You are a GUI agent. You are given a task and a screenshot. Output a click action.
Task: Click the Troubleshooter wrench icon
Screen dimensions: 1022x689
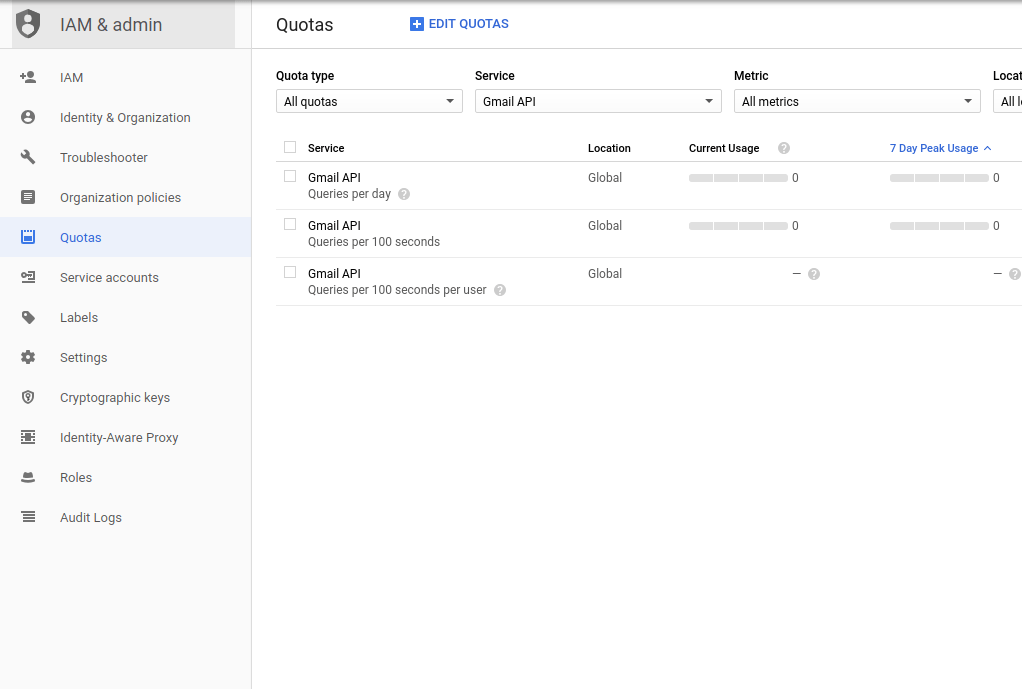click(28, 157)
